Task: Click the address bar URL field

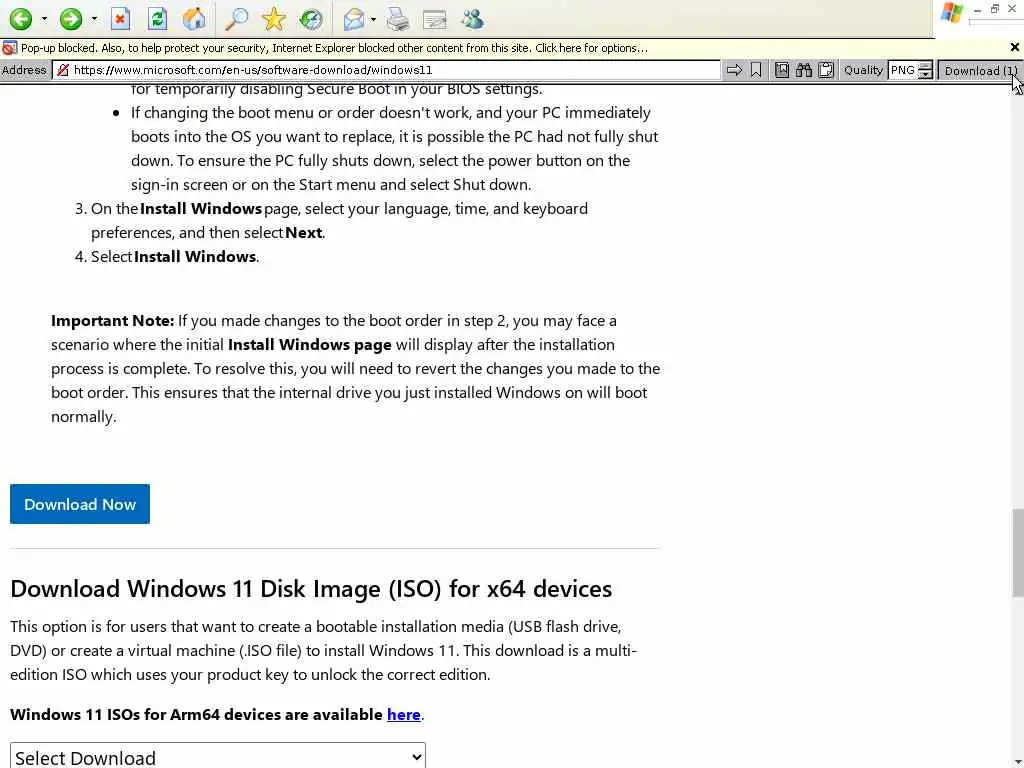Action: pos(387,70)
